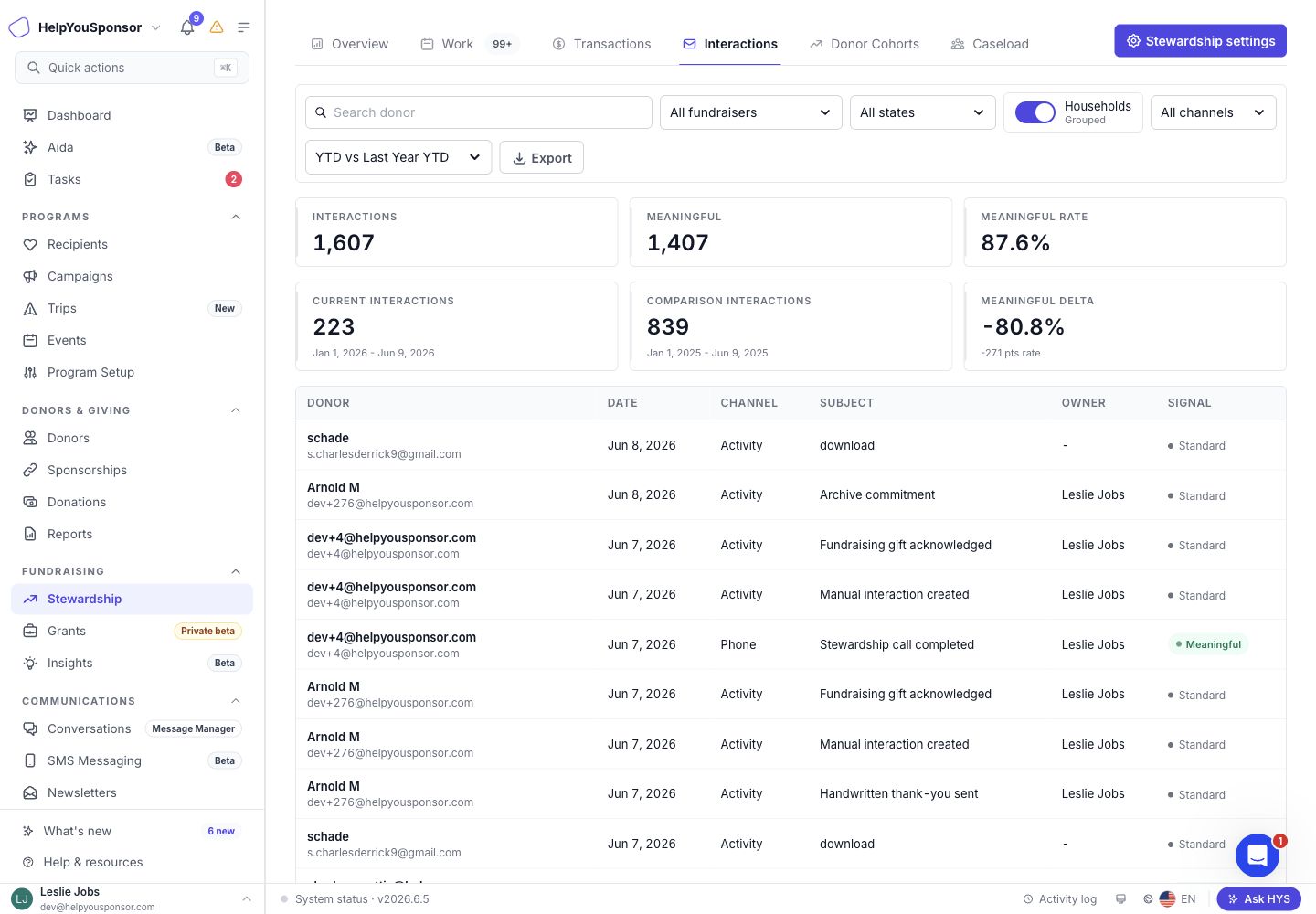
Task: Switch to the Donor Cohorts tab
Action: [865, 44]
